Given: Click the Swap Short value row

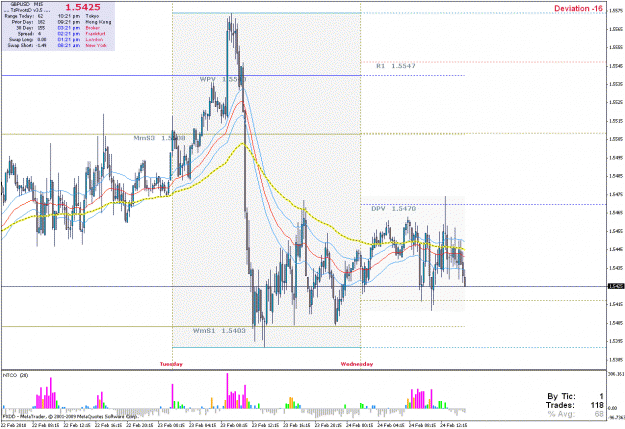Looking at the screenshot, I should [x=27, y=46].
